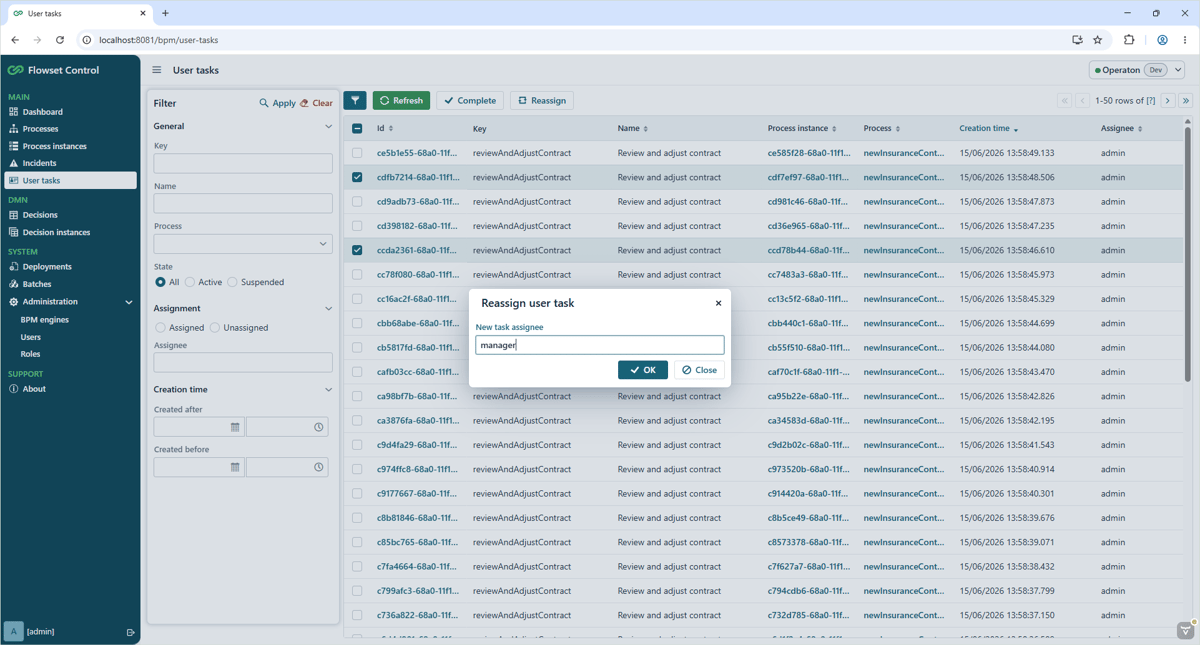The width and height of the screenshot is (1200, 645).
Task: Collapse the Assignment filter section
Action: [x=328, y=309]
